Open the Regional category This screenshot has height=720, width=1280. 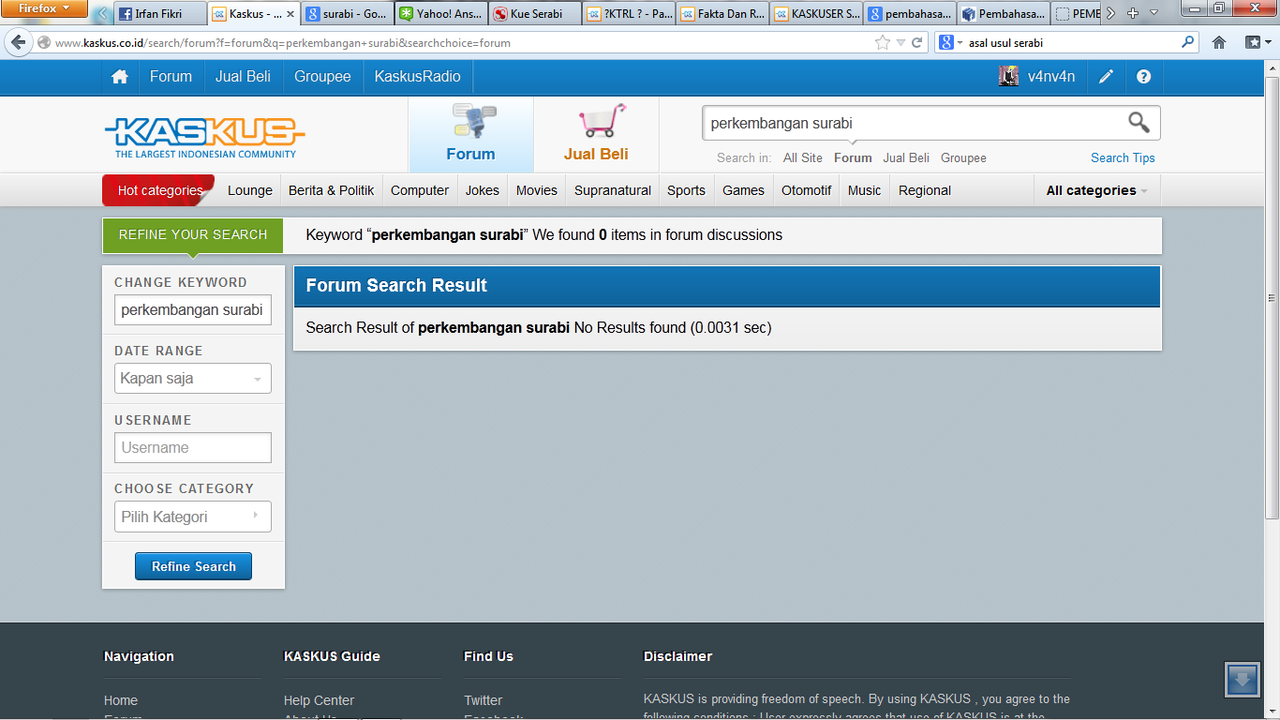coord(925,190)
